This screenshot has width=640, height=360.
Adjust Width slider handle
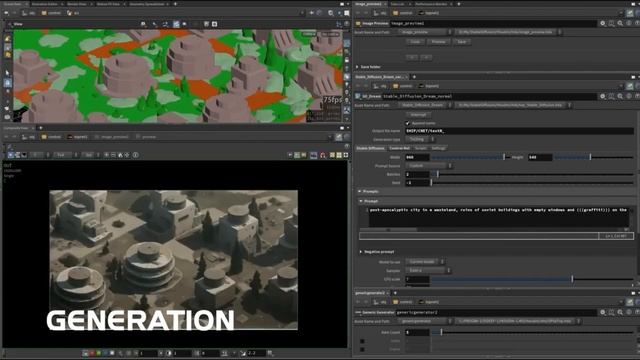[504, 157]
